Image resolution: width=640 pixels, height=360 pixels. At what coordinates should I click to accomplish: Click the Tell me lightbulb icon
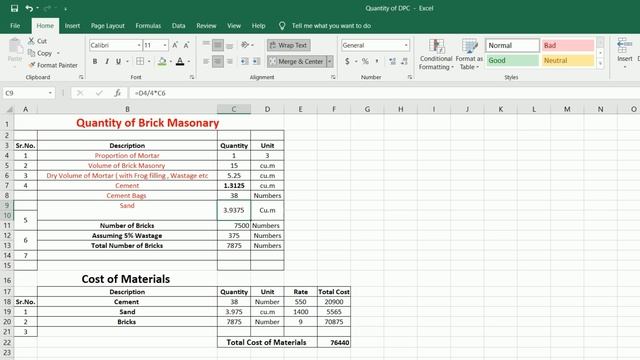coord(282,26)
